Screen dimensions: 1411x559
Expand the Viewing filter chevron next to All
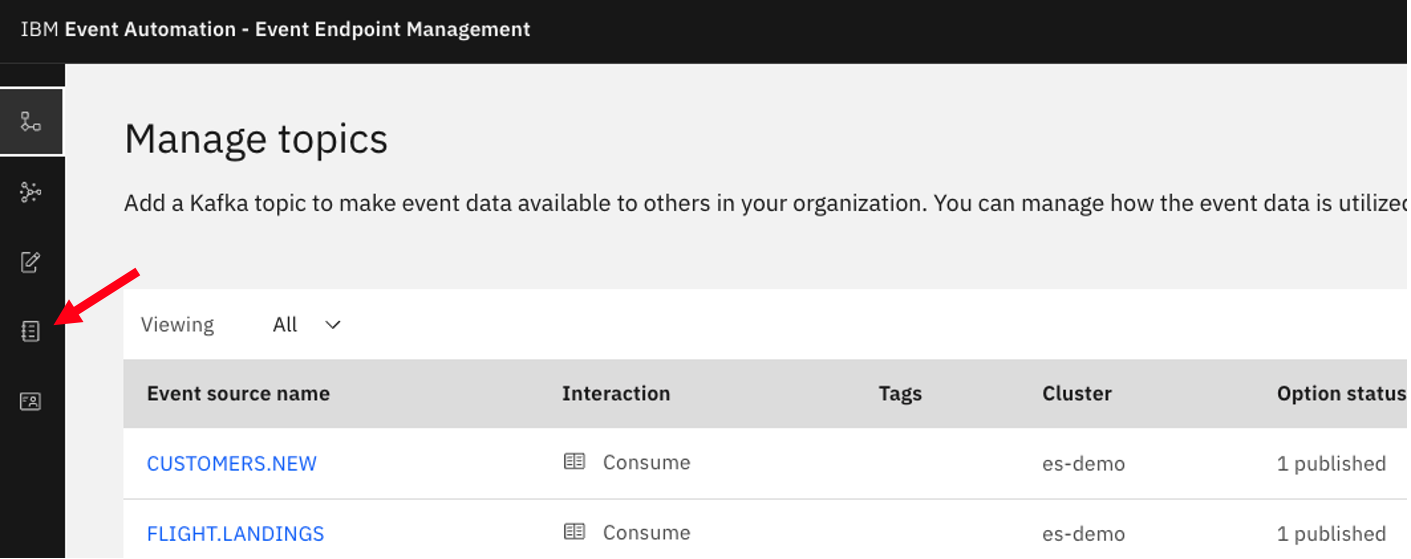(x=333, y=325)
